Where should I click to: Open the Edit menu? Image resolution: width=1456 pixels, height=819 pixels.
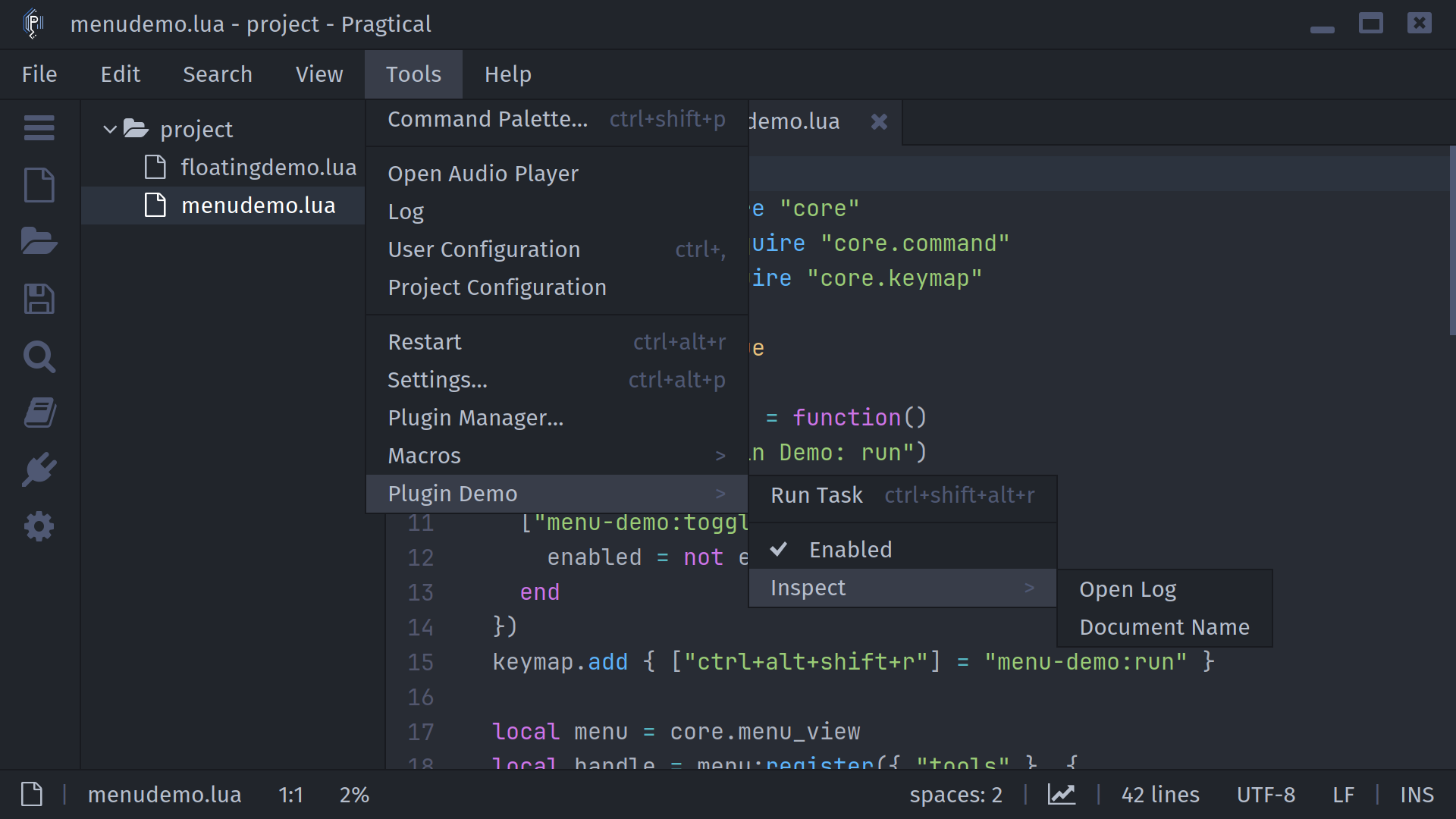(x=121, y=74)
